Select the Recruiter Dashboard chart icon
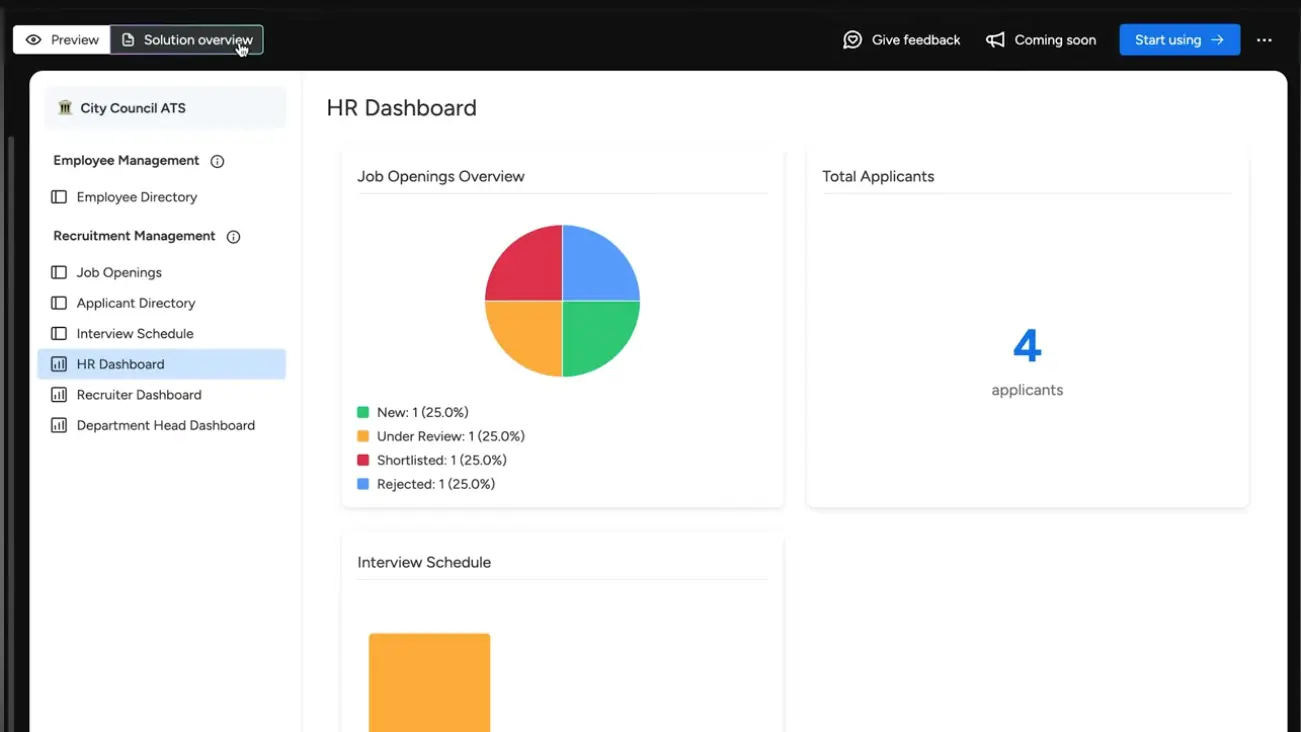The height and width of the screenshot is (732, 1301). click(58, 394)
